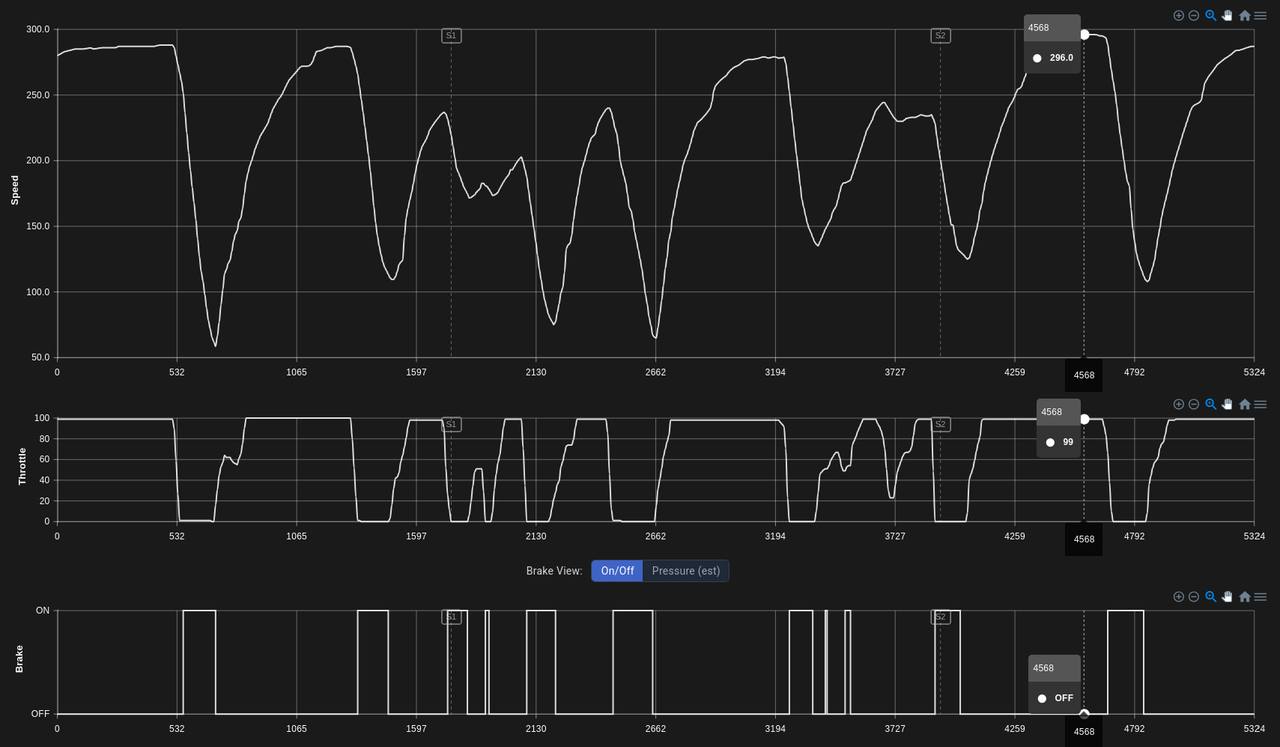Zoom in on the Brake chart
The image size is (1280, 747).
pos(1179,597)
